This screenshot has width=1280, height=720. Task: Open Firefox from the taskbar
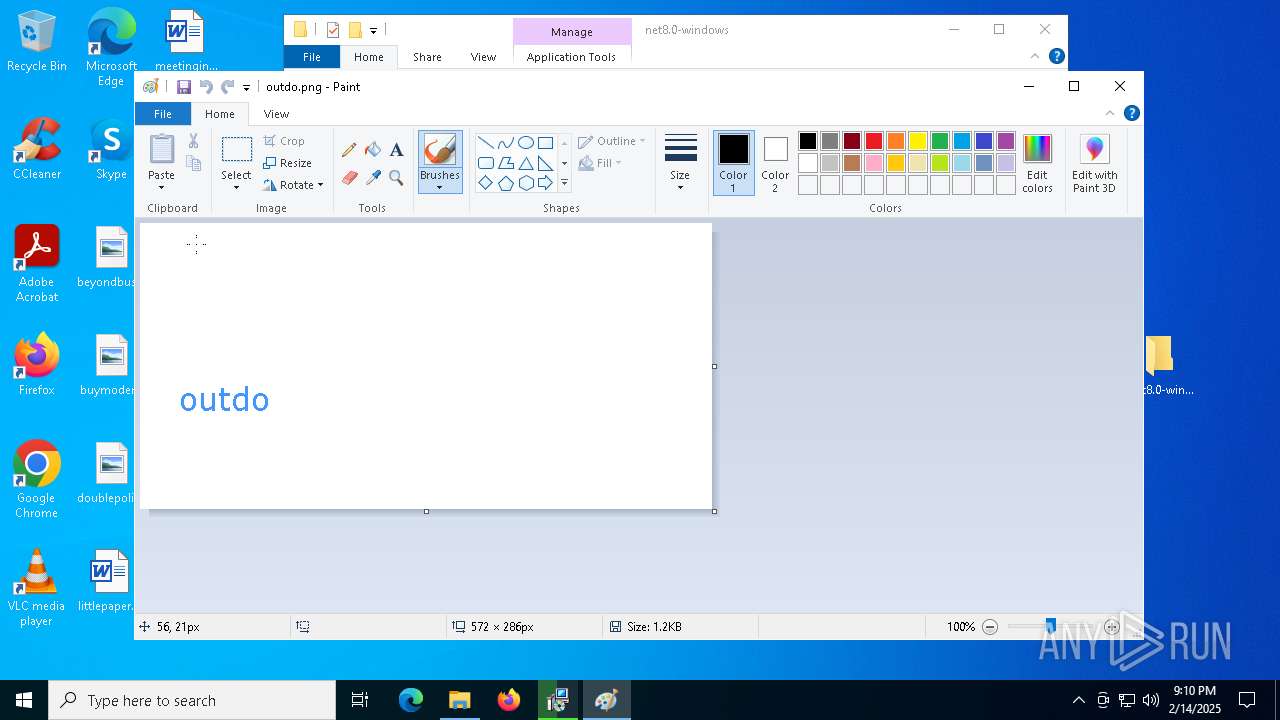click(509, 700)
